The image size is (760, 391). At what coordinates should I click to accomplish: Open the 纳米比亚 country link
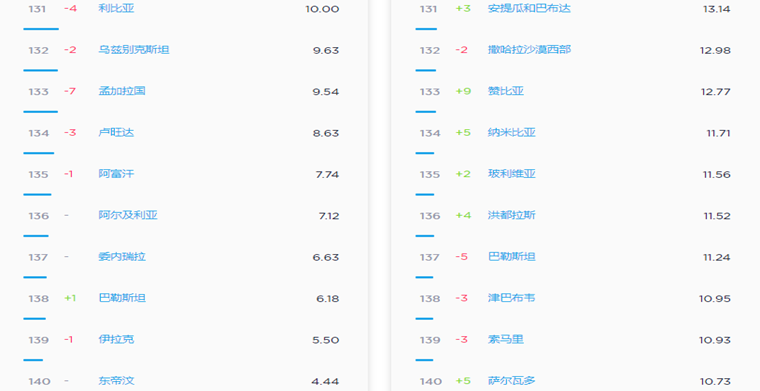click(512, 133)
